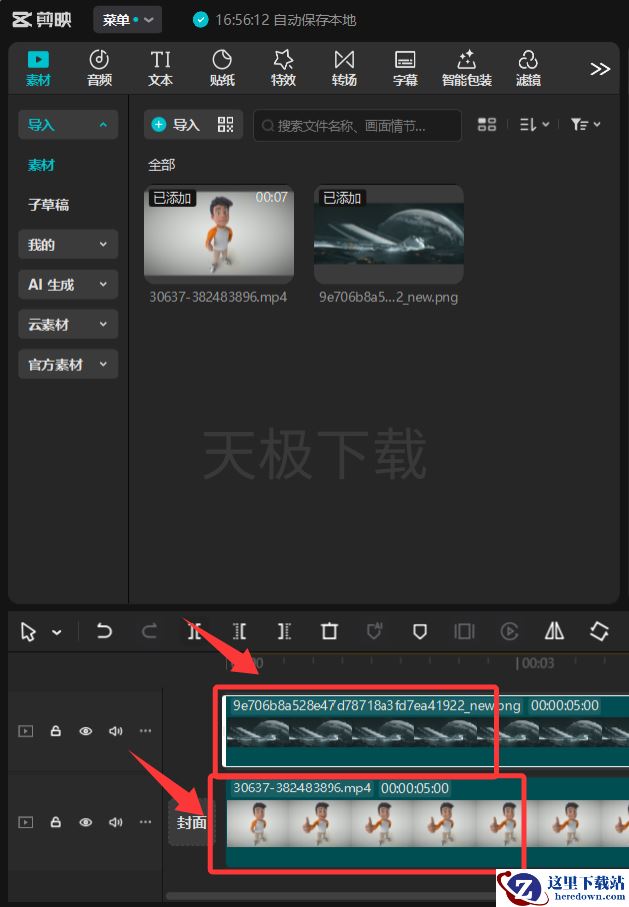Expand the AI 生成 section
Screen dimensions: 629x907
(68, 284)
